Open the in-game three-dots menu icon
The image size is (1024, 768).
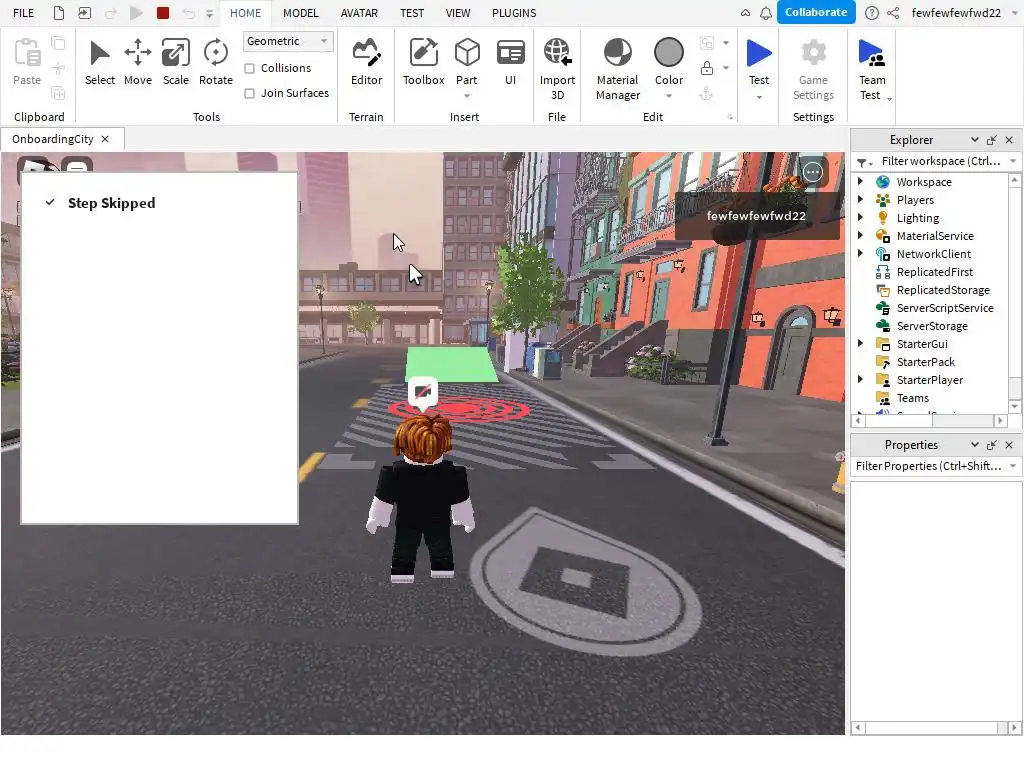812,172
